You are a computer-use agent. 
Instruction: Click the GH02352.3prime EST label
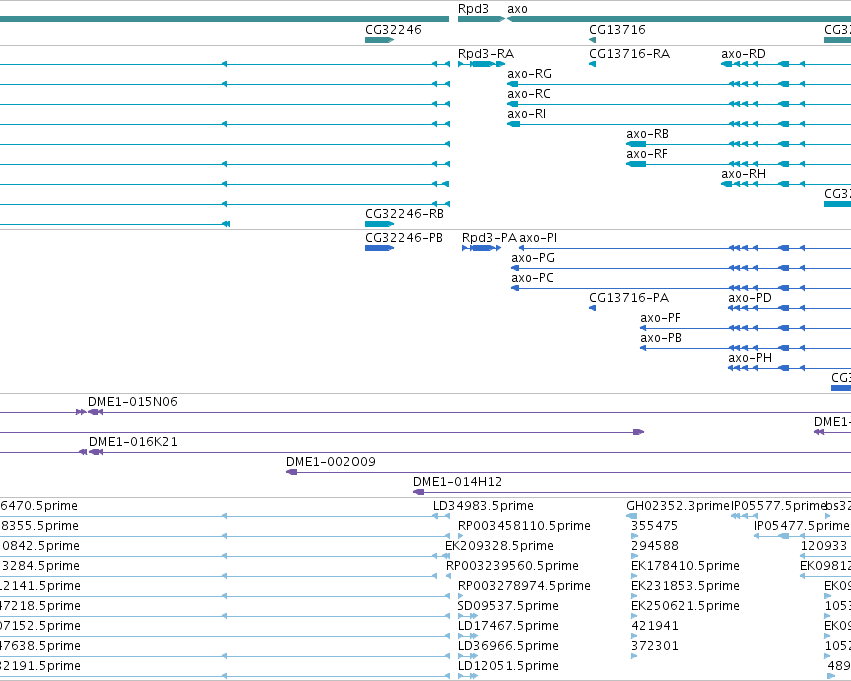click(x=677, y=506)
